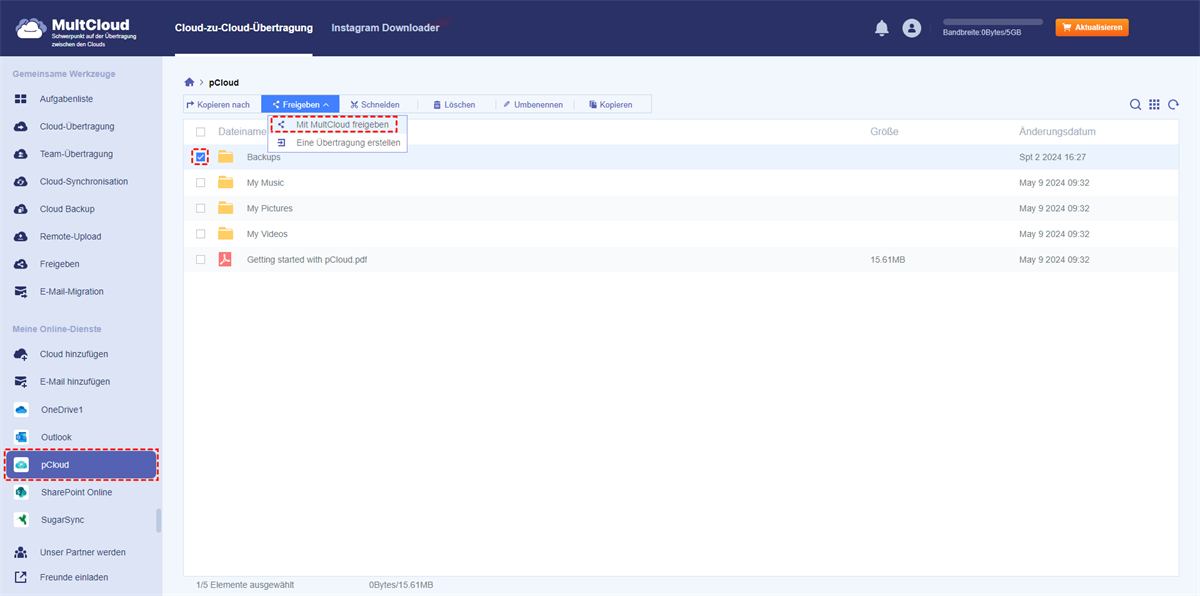Click the Backups folder icon
Screen dimensions: 1200x596
click(x=226, y=157)
